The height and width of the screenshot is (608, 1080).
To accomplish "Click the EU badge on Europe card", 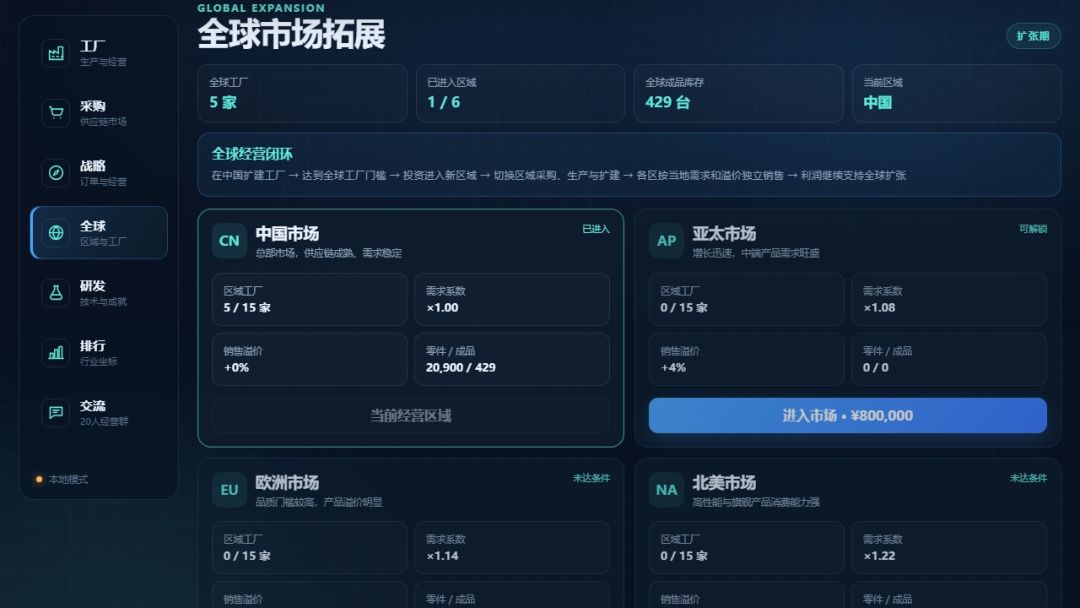I will (x=229, y=490).
